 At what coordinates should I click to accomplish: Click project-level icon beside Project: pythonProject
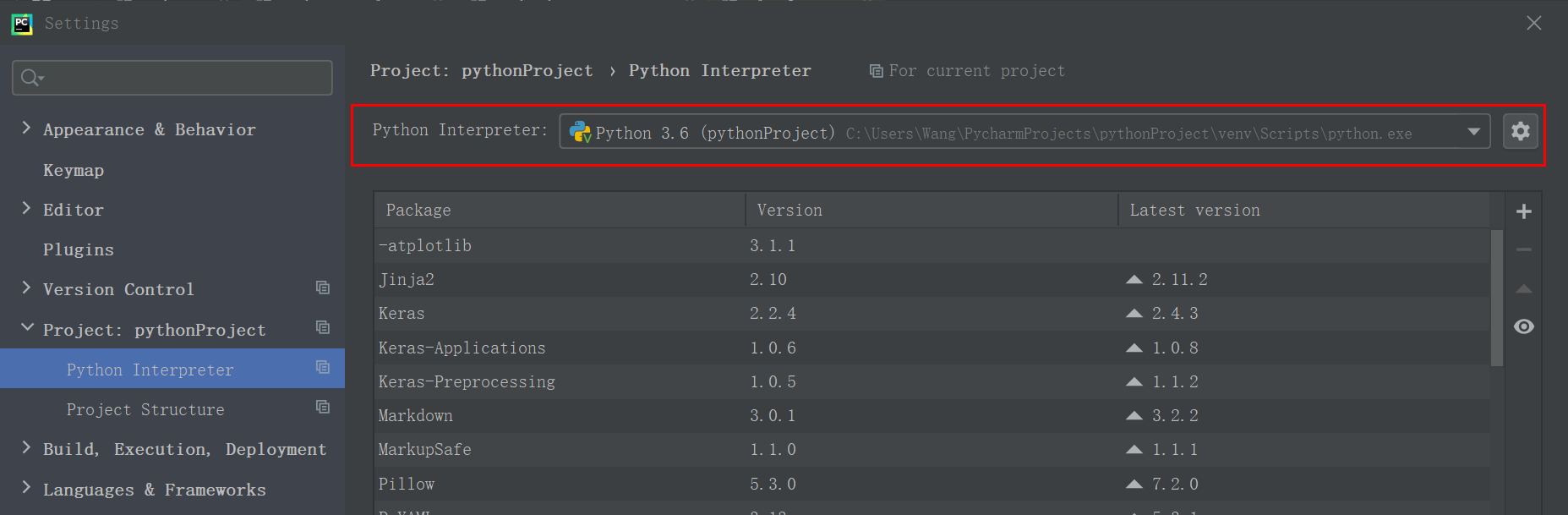tap(323, 327)
